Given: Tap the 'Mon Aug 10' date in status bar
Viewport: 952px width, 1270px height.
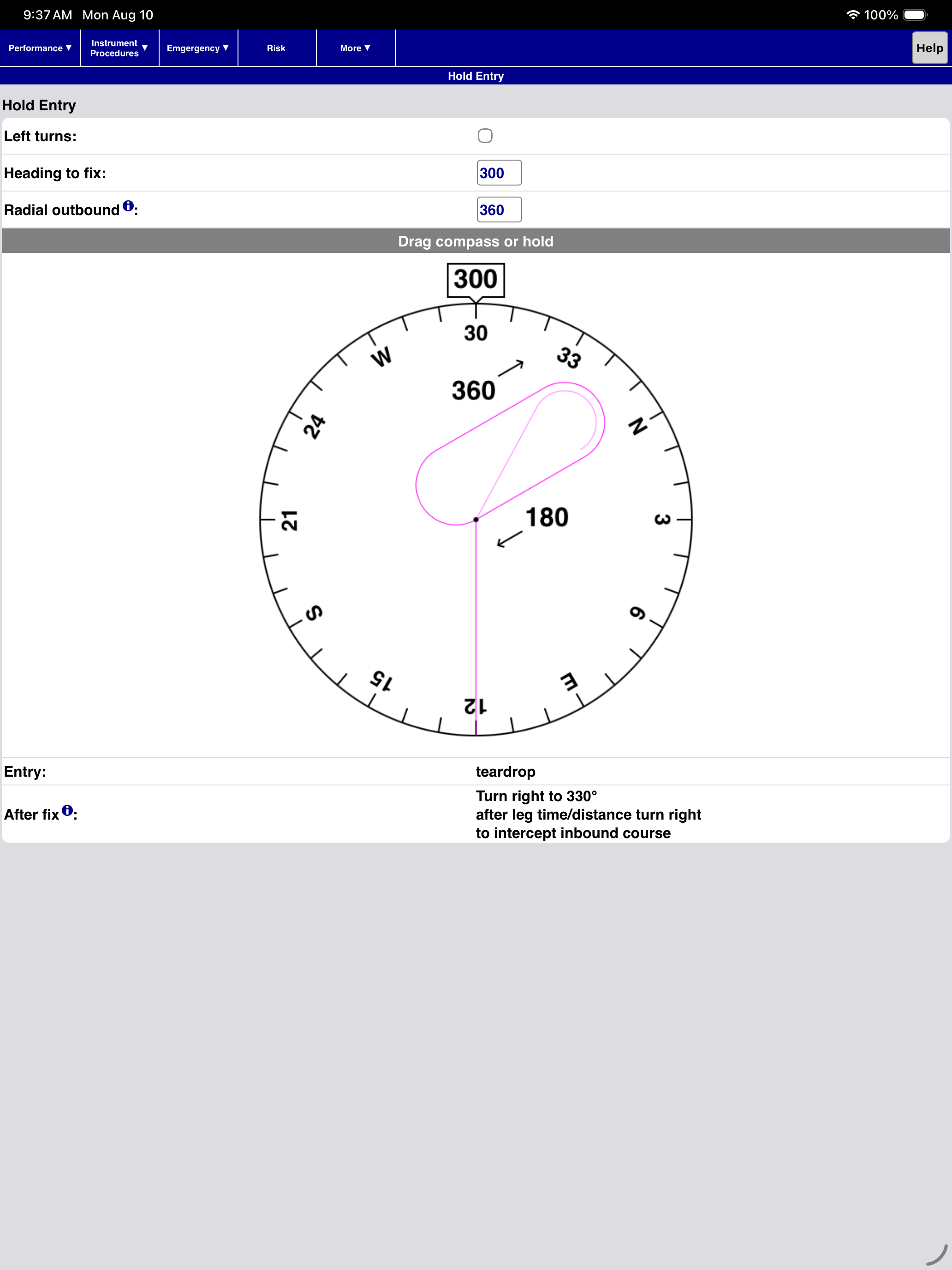Looking at the screenshot, I should pyautogui.click(x=118, y=15).
